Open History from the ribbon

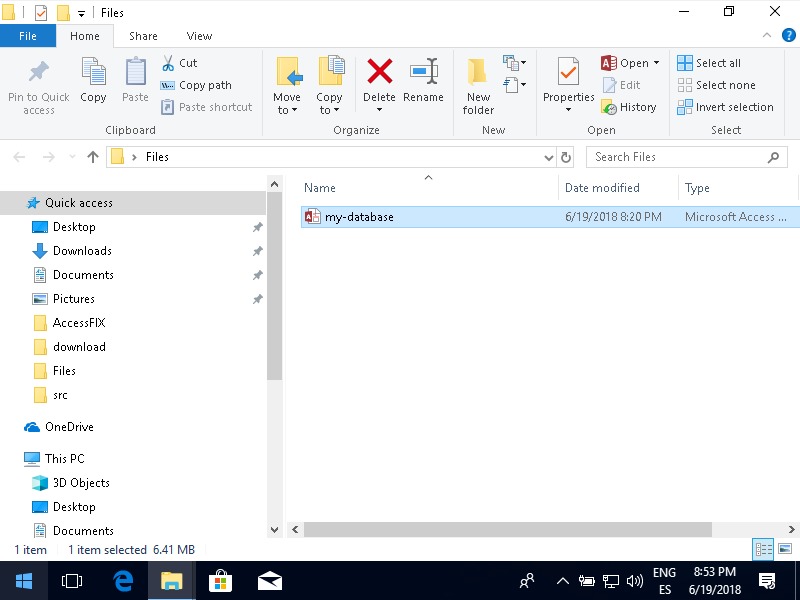(x=629, y=107)
